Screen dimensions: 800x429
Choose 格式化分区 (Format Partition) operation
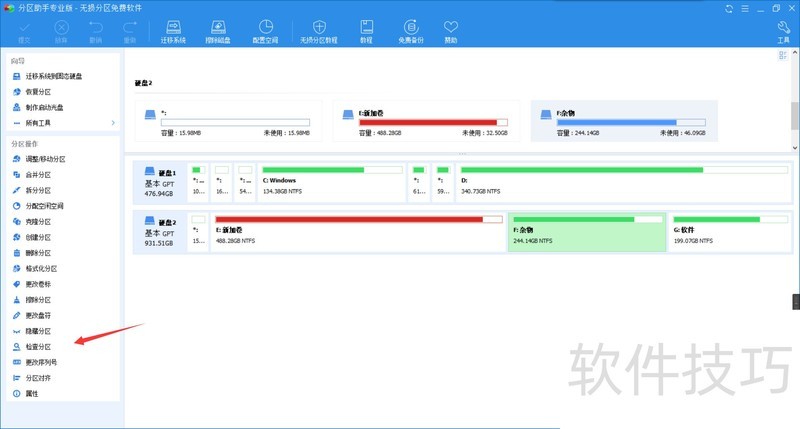point(40,269)
